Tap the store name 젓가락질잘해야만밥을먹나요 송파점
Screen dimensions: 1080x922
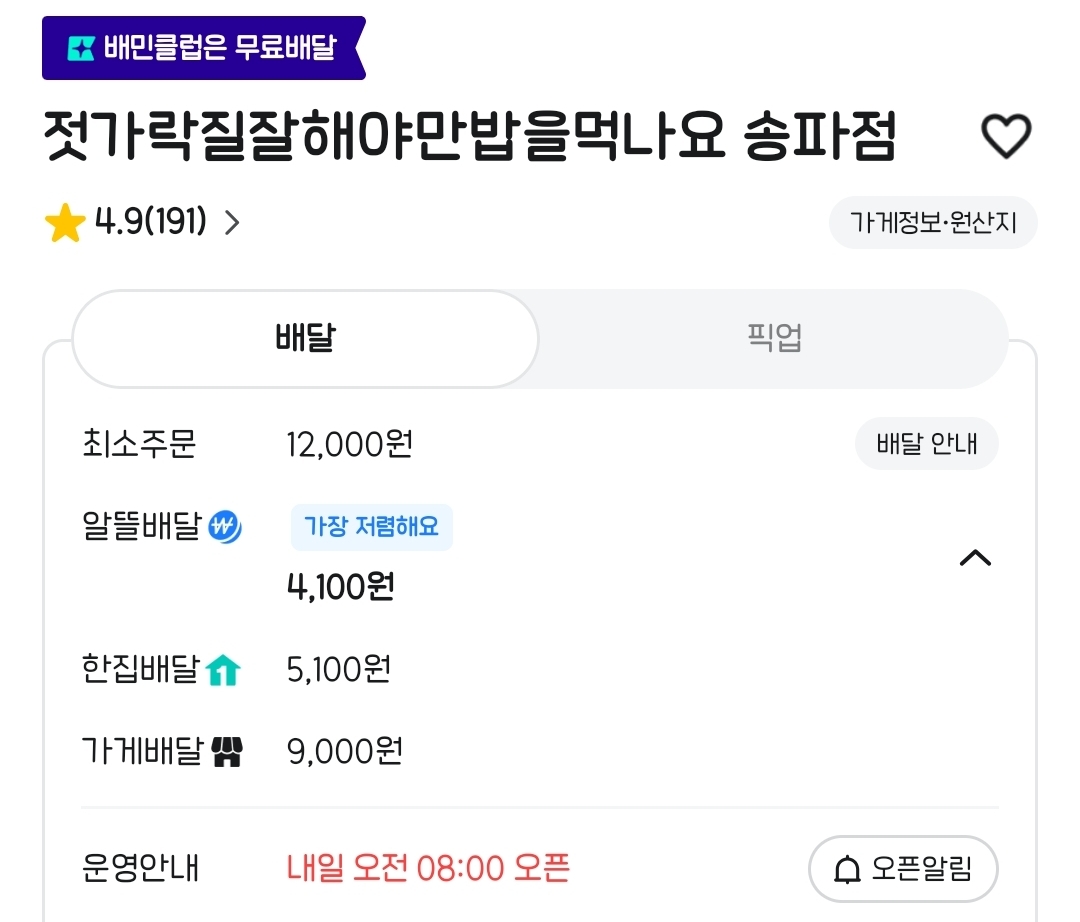click(470, 138)
